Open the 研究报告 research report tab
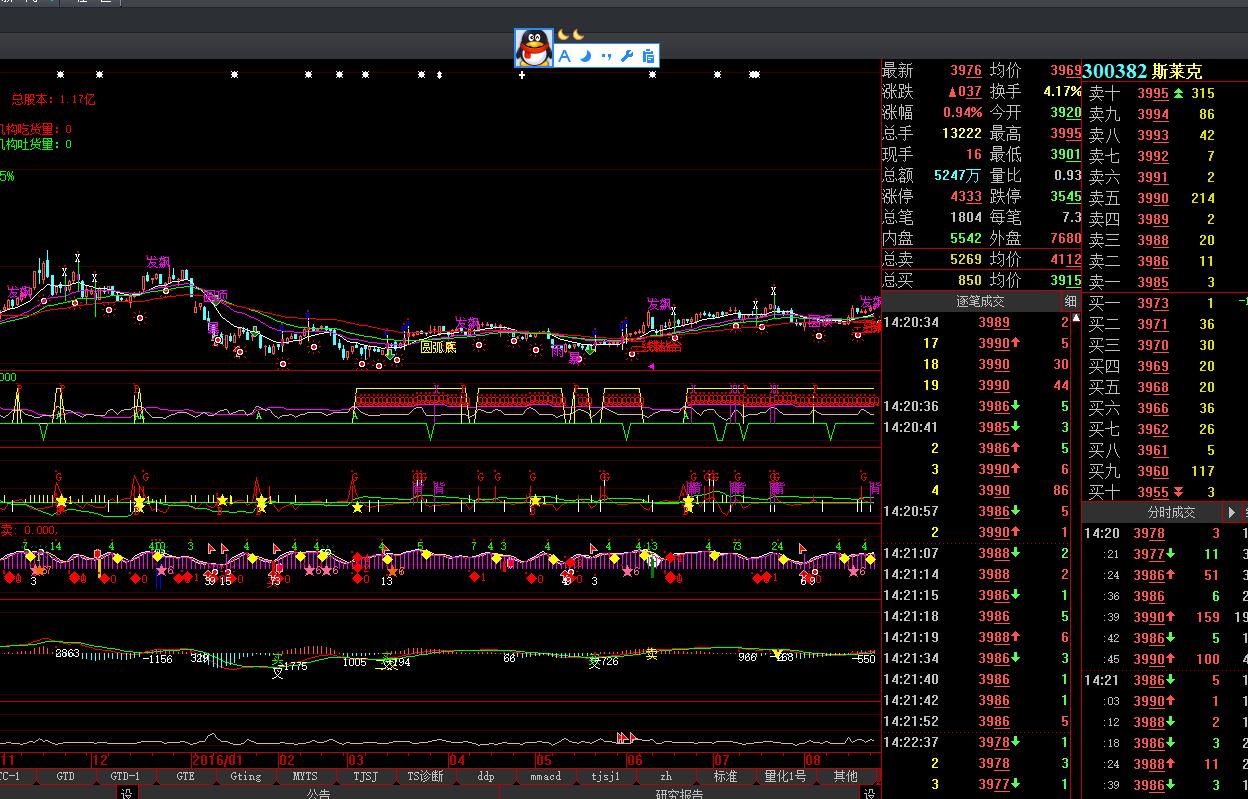Image resolution: width=1248 pixels, height=799 pixels. pyautogui.click(x=679, y=793)
